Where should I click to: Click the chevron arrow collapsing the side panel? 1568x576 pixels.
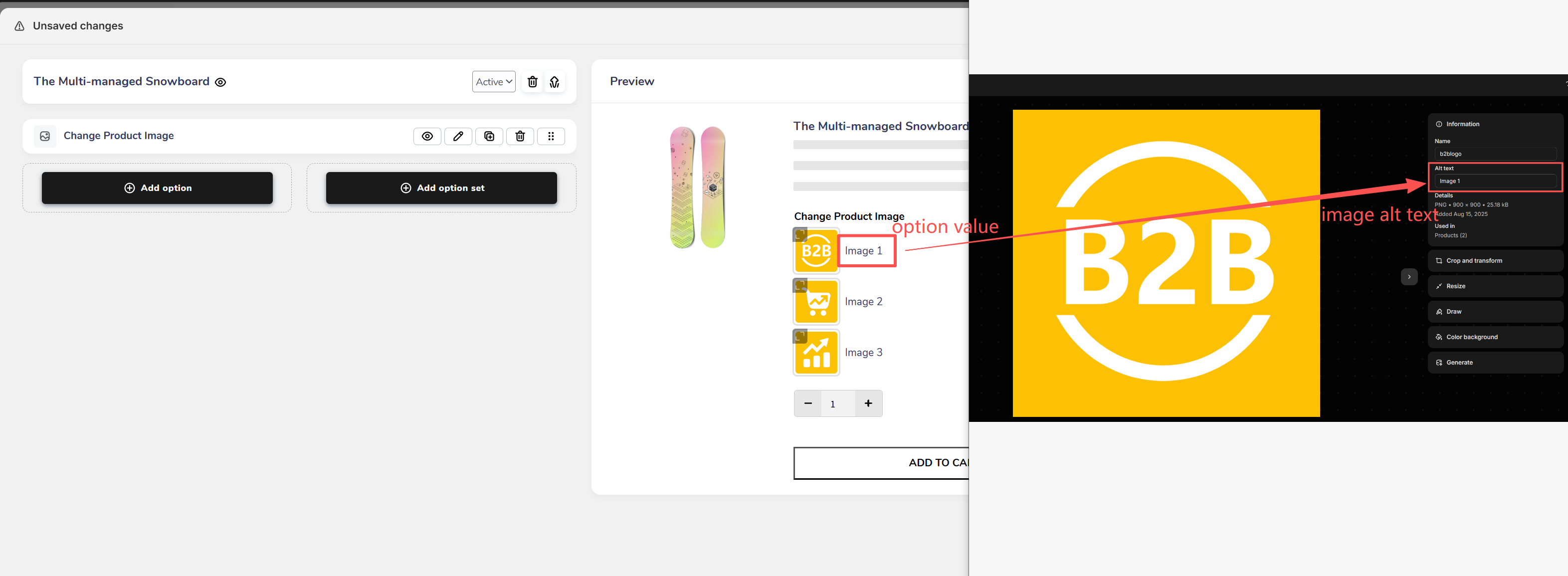click(x=1408, y=277)
